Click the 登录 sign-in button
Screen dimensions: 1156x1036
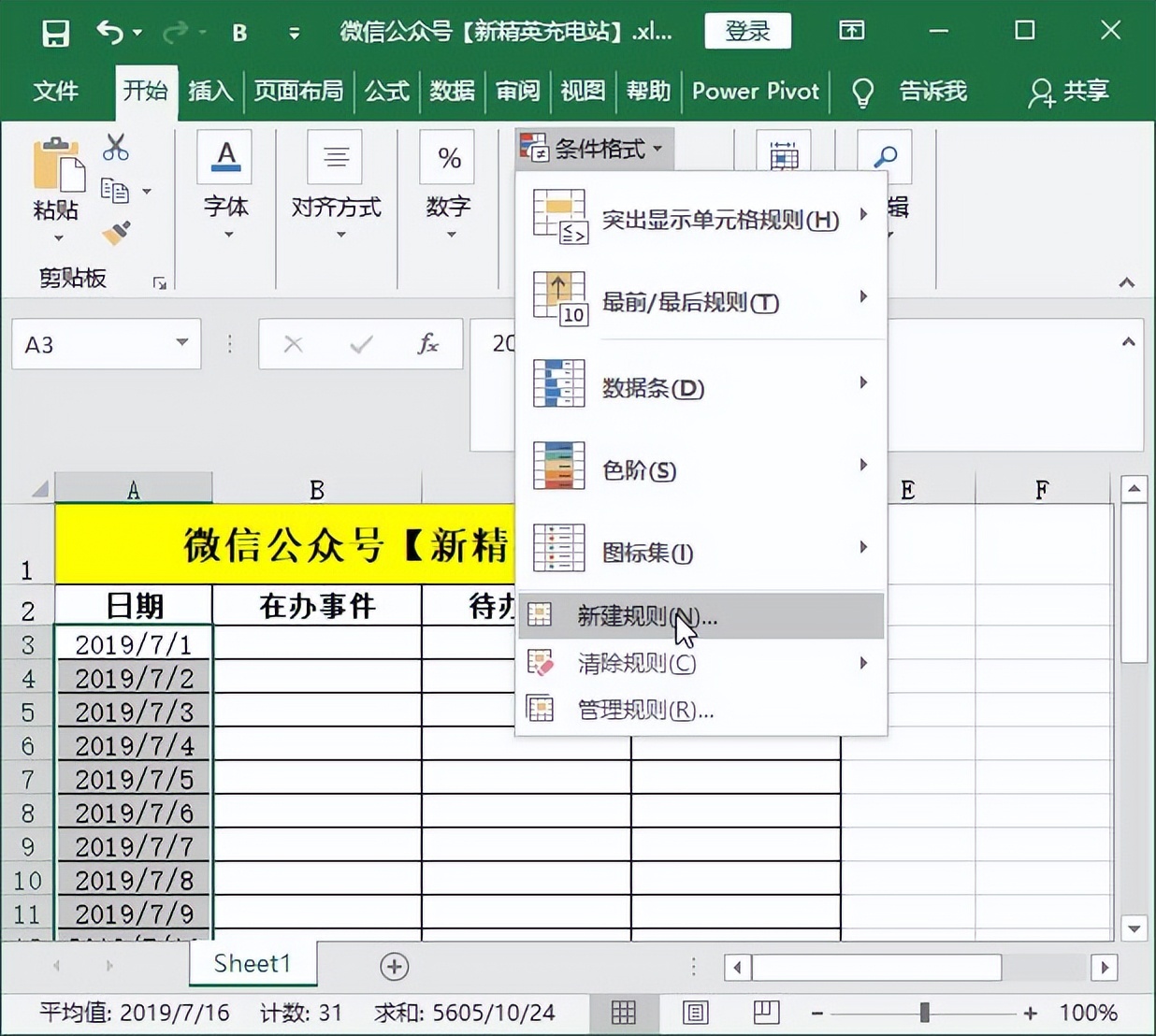(x=747, y=31)
